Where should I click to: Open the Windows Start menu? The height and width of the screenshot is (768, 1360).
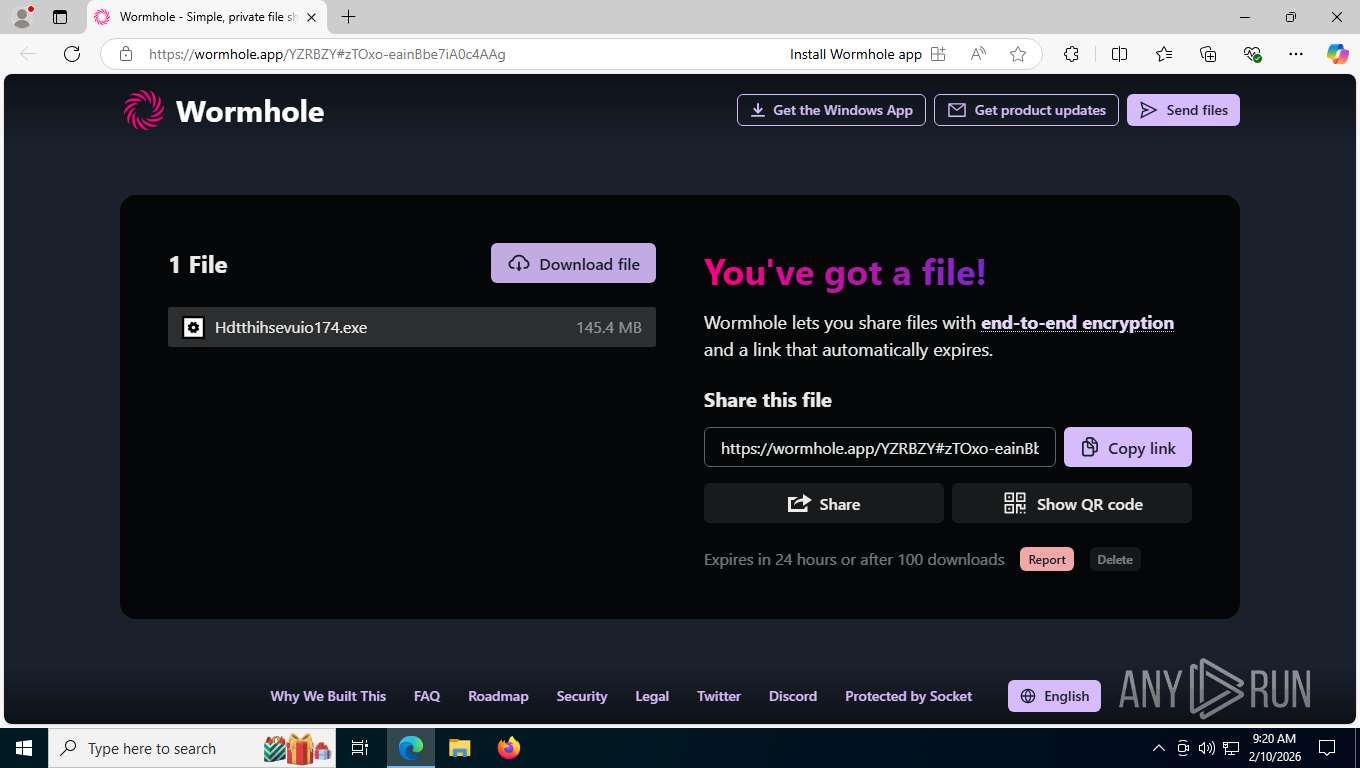pyautogui.click(x=24, y=748)
